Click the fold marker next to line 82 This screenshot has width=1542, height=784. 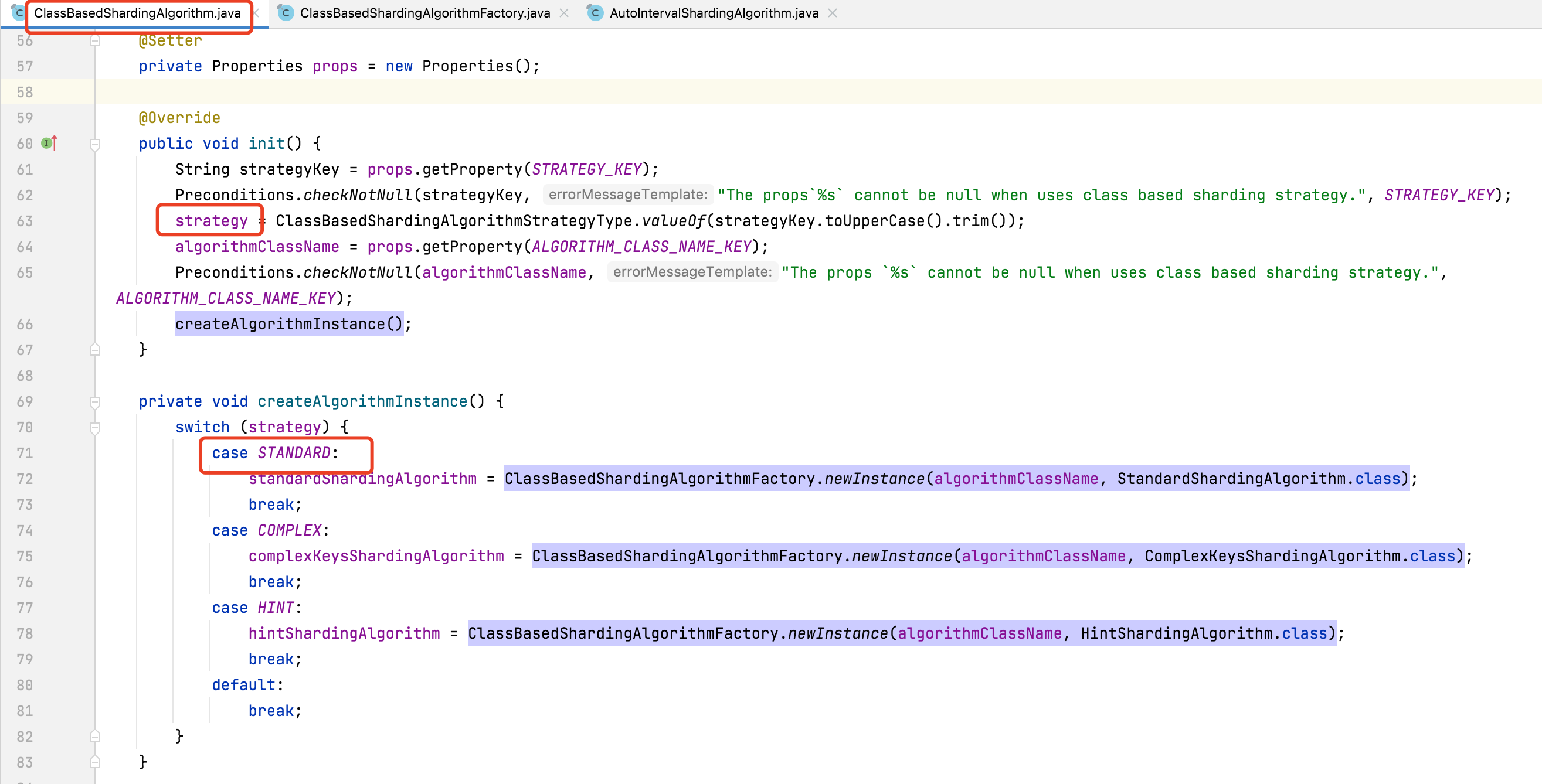pos(94,736)
